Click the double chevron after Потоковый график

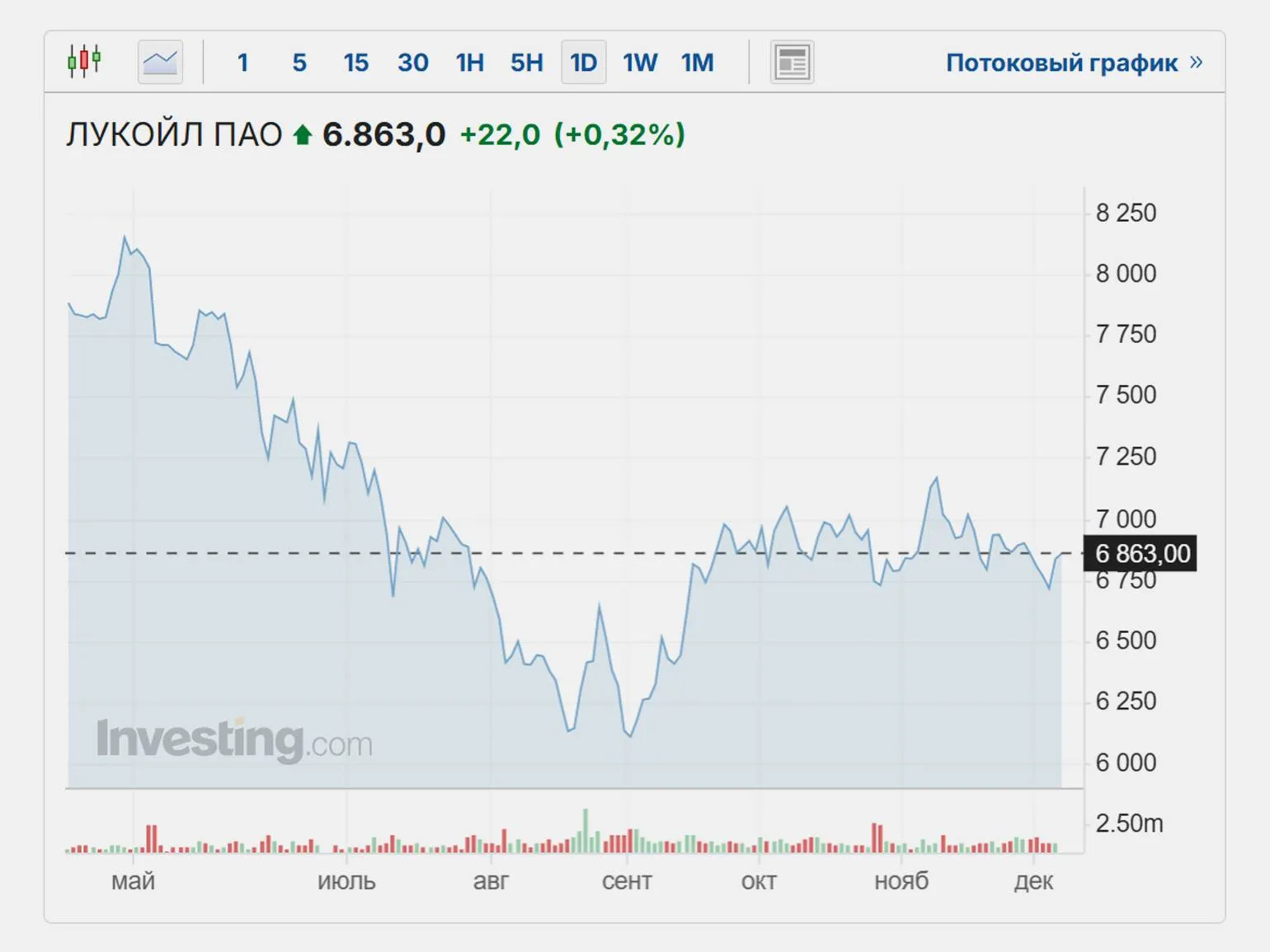click(1197, 62)
